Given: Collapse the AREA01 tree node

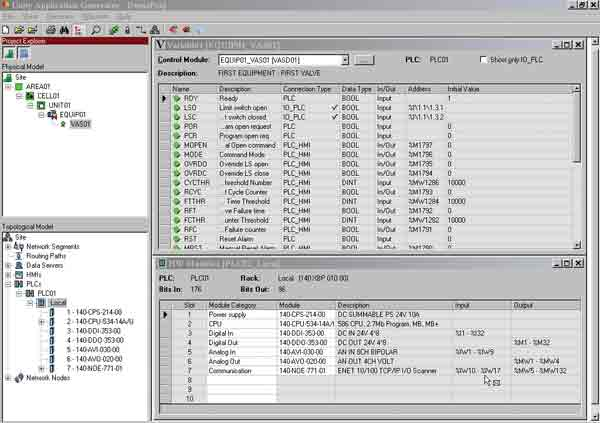Looking at the screenshot, I should pos(8,87).
